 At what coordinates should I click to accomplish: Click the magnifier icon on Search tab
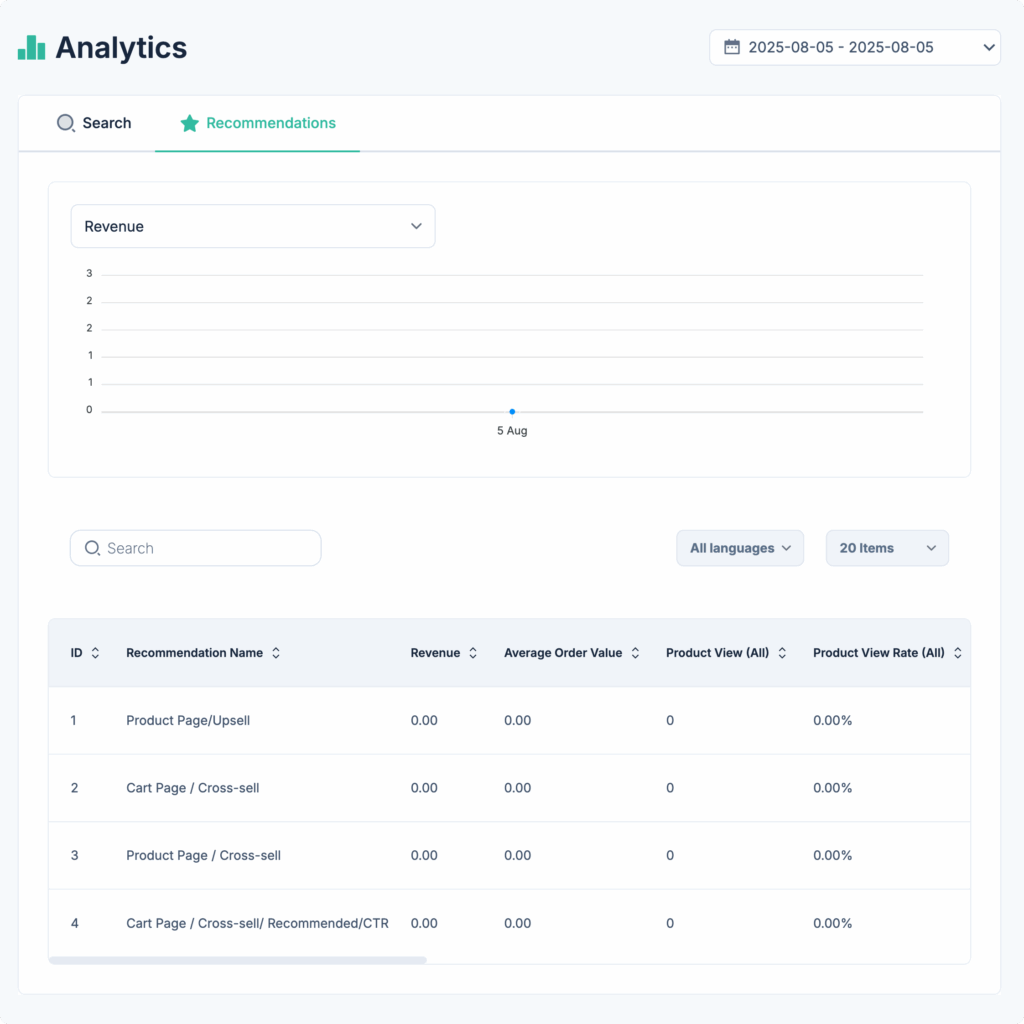point(66,123)
